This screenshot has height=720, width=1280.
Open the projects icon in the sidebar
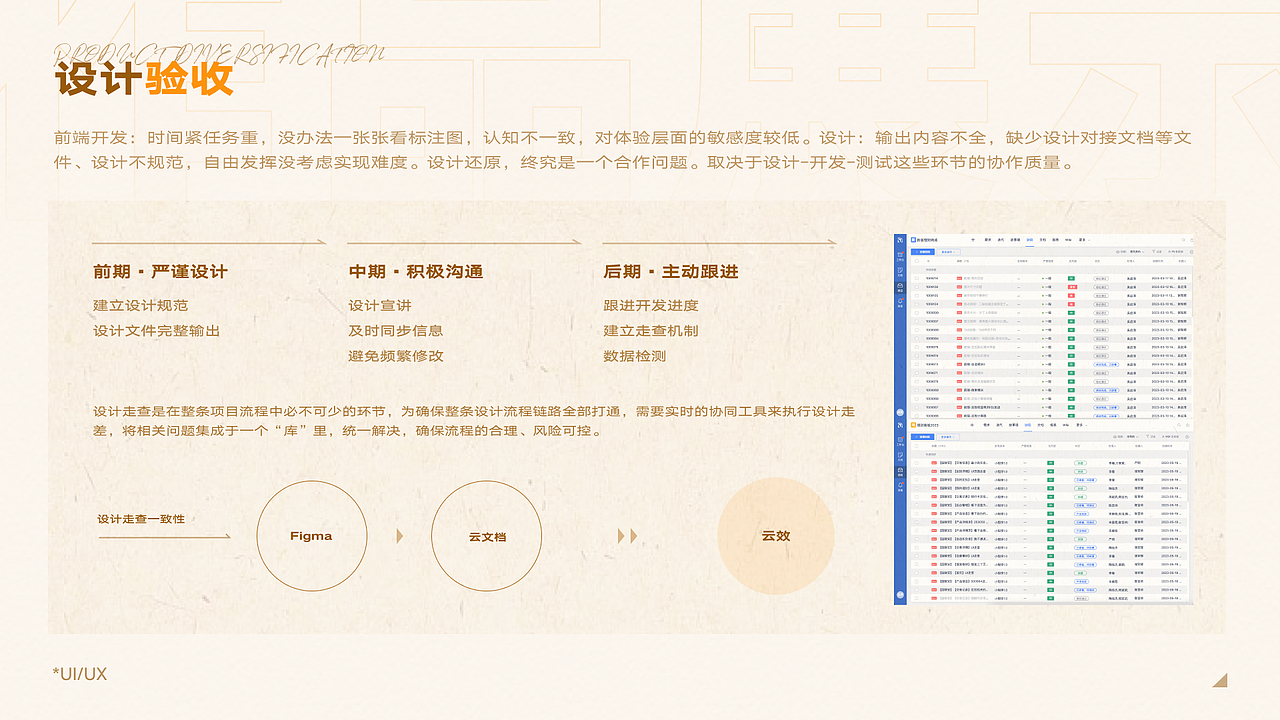(x=899, y=286)
